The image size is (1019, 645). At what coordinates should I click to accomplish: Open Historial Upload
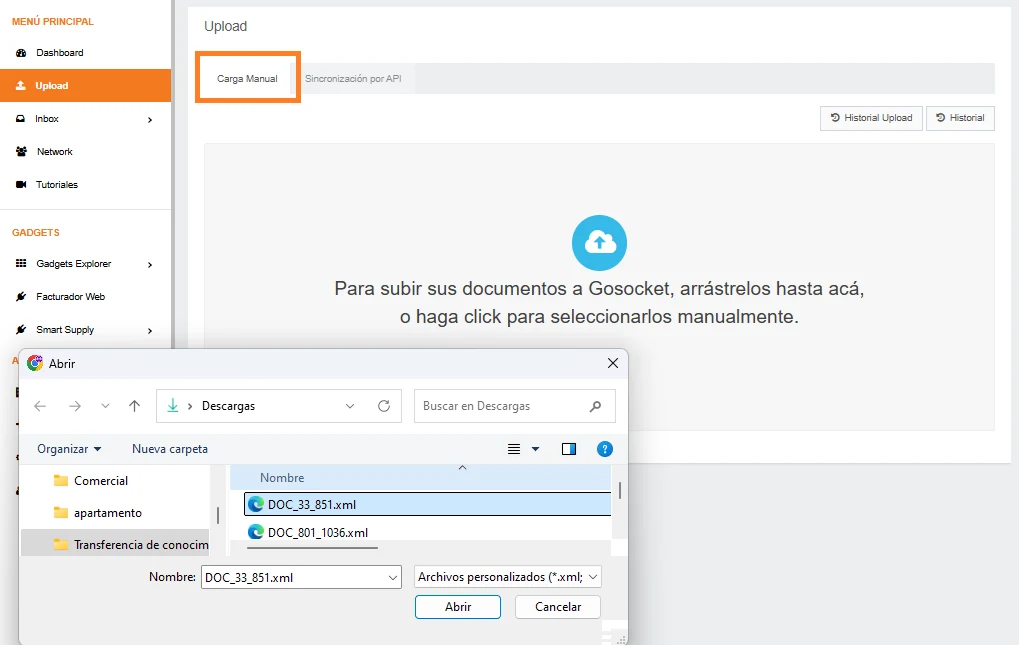pos(871,118)
